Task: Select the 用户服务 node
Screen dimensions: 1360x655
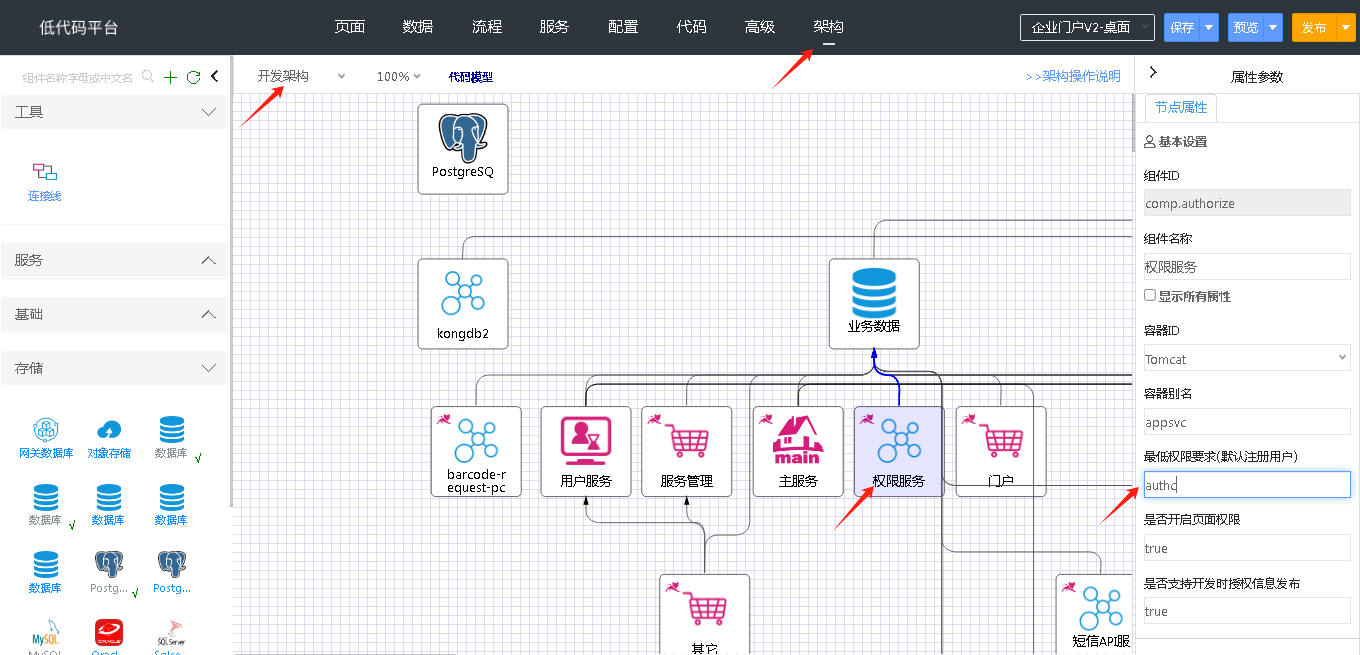Action: [x=586, y=451]
